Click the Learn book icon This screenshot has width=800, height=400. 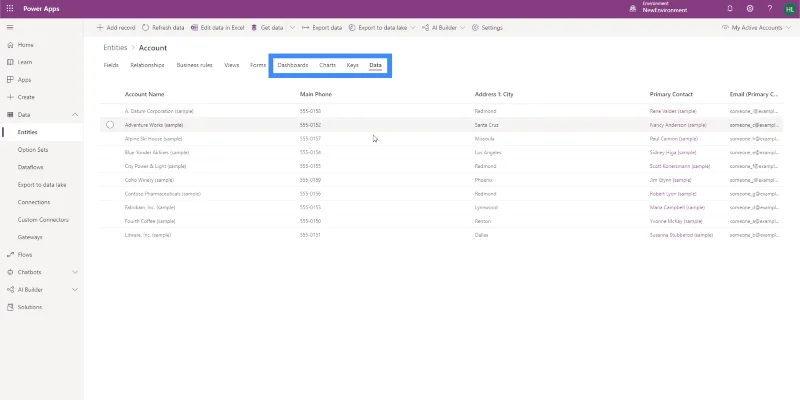[10, 62]
